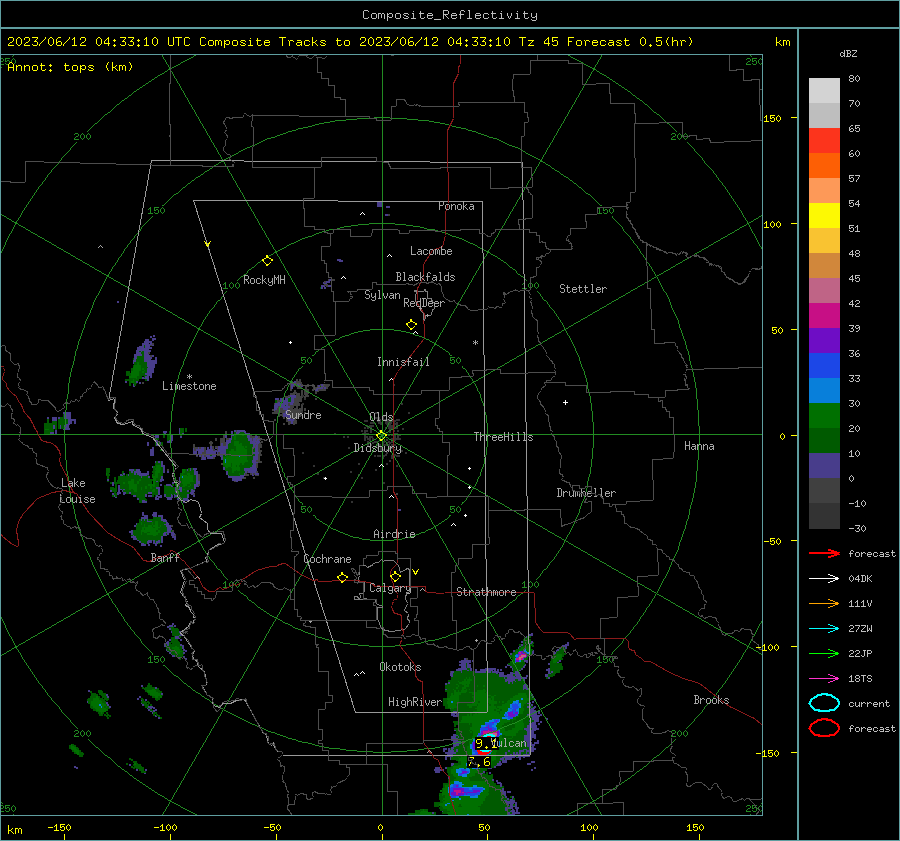
Task: Click the Calgary city label
Action: coord(390,588)
